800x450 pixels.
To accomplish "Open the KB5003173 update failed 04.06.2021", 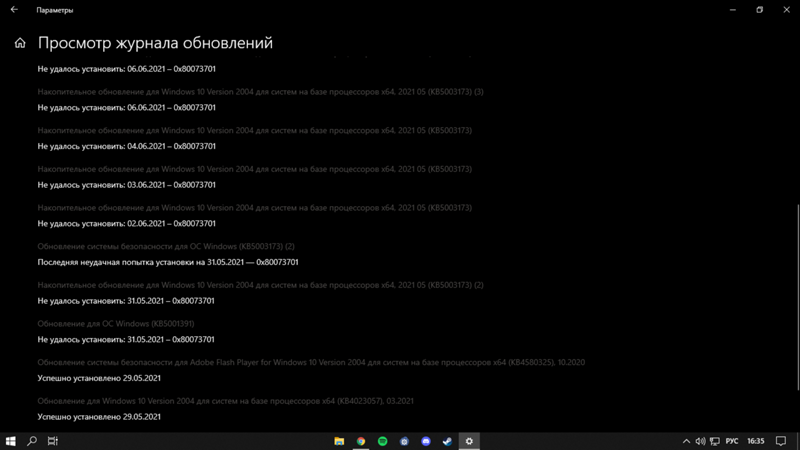I will tap(255, 131).
